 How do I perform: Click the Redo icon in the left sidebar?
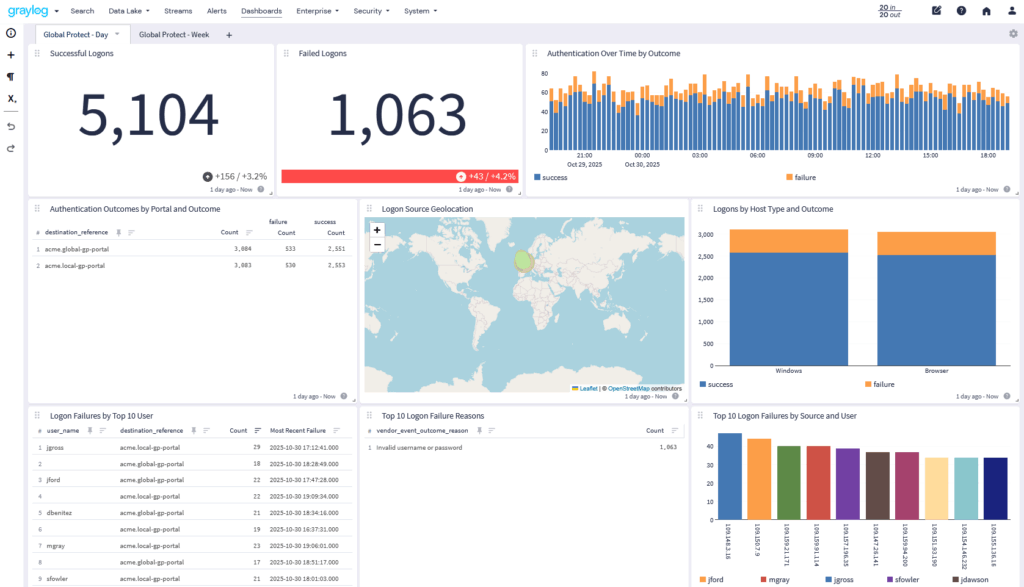pyautogui.click(x=10, y=149)
